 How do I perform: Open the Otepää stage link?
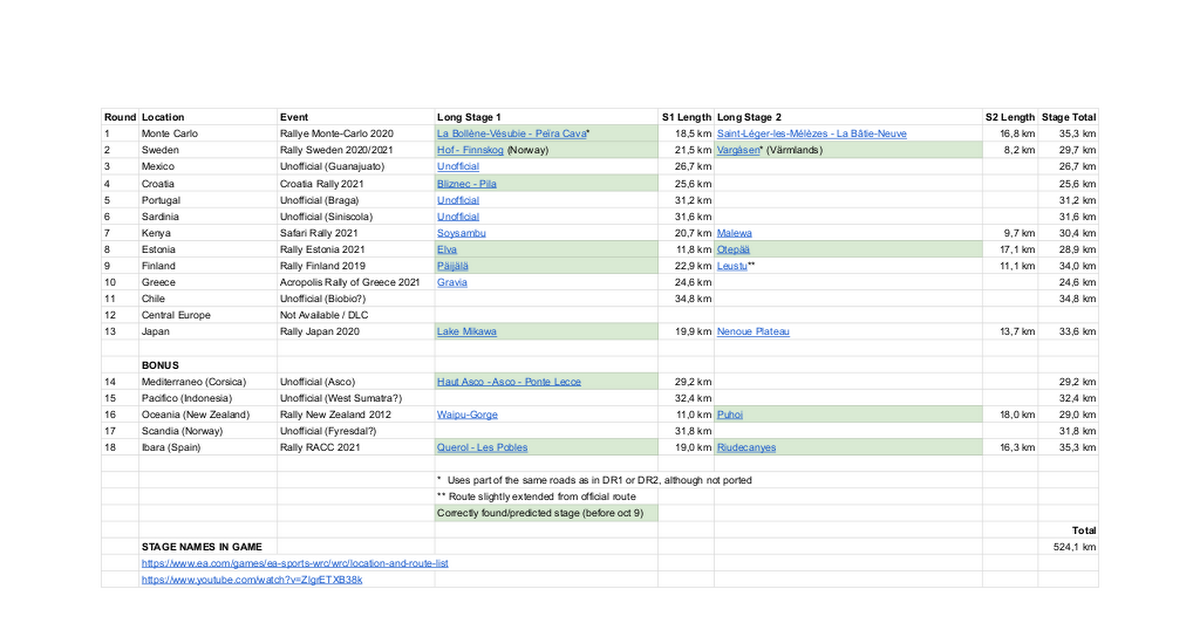pyautogui.click(x=734, y=249)
